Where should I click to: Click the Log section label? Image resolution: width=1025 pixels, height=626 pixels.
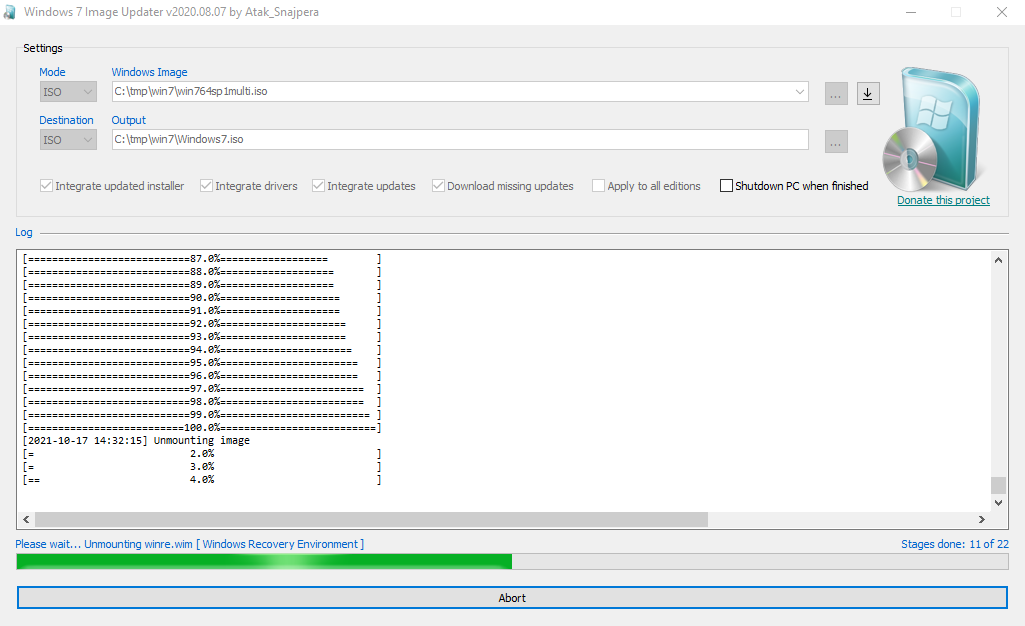(x=24, y=232)
